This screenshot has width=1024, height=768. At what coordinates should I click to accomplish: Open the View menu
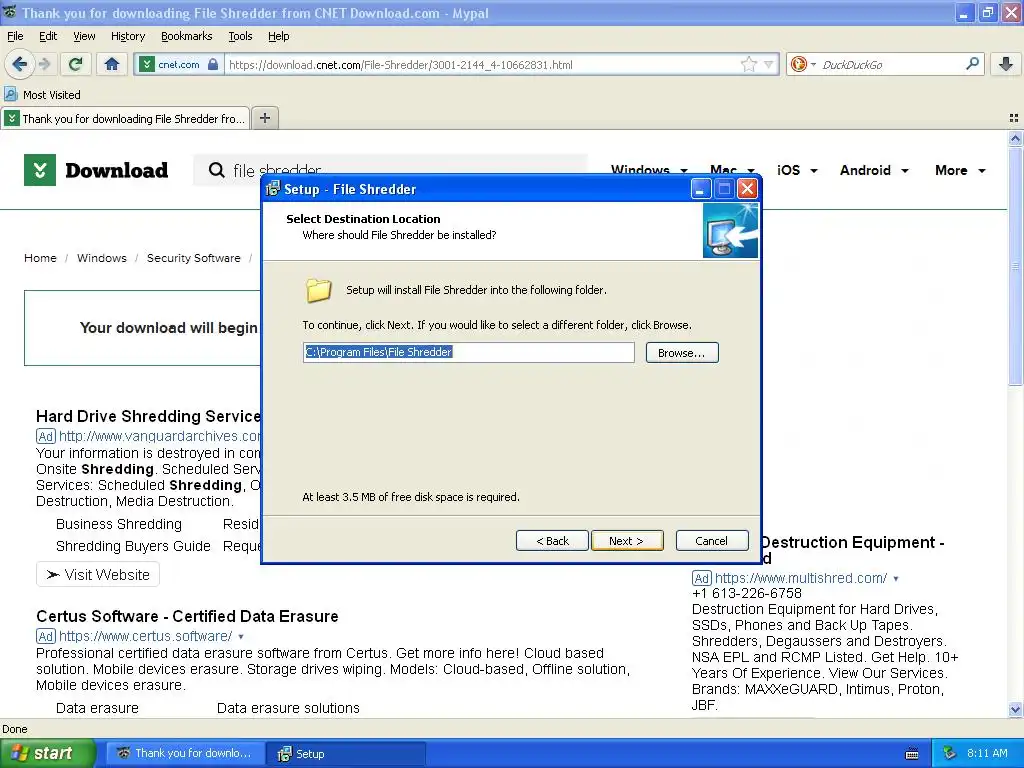coord(84,36)
